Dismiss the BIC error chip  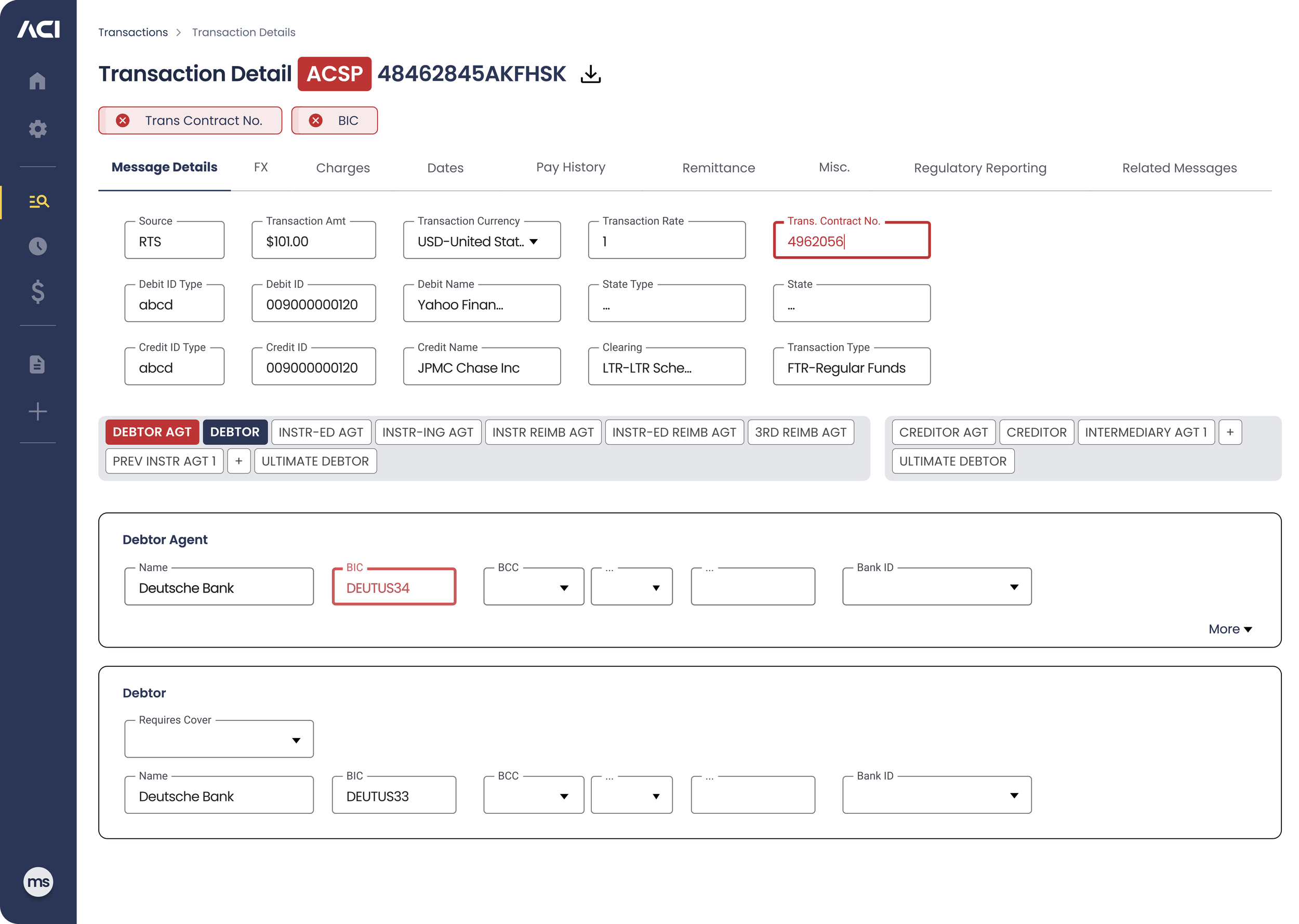[315, 121]
